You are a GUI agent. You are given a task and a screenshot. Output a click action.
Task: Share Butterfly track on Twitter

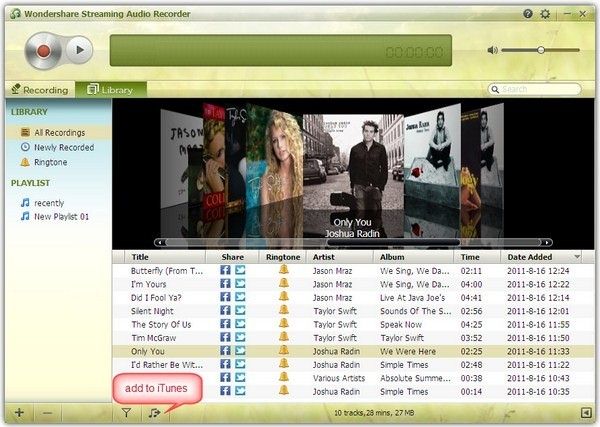point(240,270)
